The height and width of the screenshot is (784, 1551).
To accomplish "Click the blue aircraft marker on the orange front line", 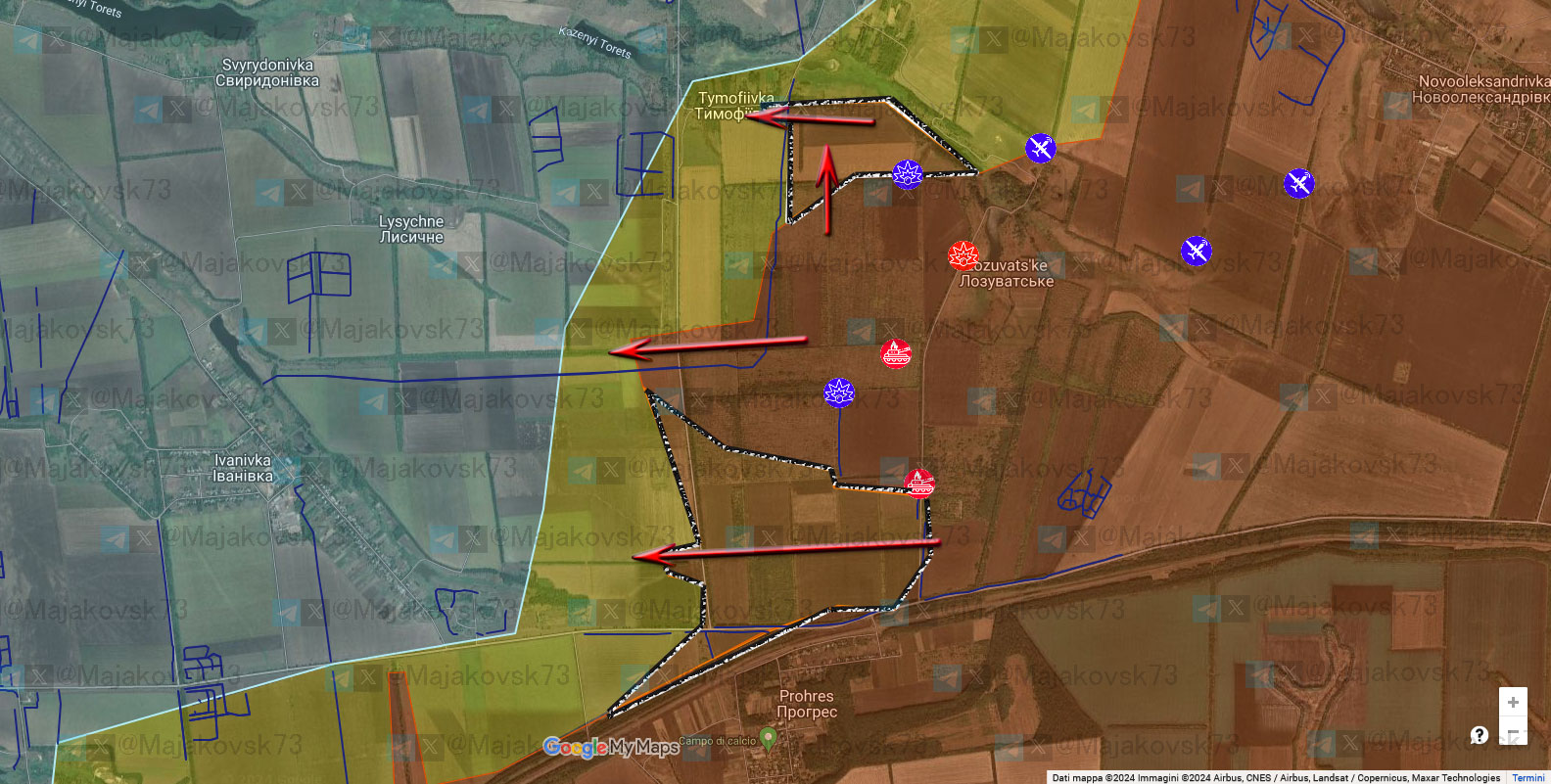I will pos(1041,148).
